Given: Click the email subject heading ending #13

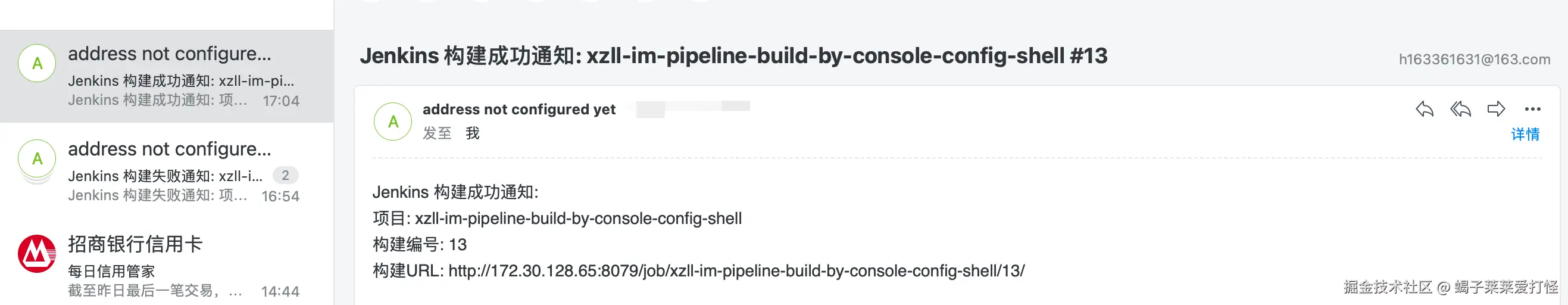Looking at the screenshot, I should tap(733, 56).
